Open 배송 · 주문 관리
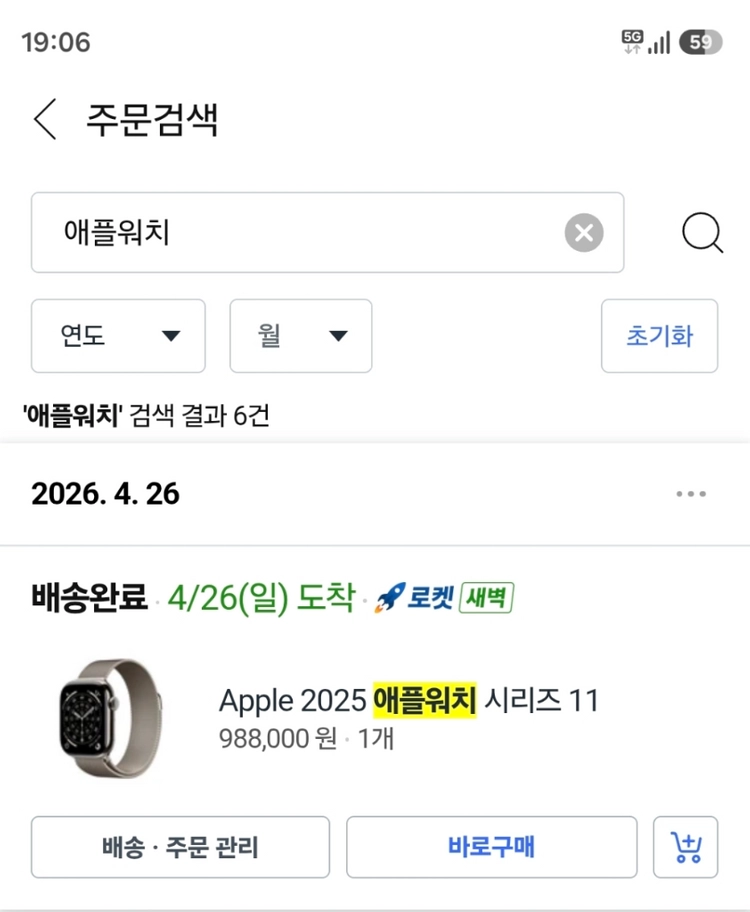 point(180,847)
